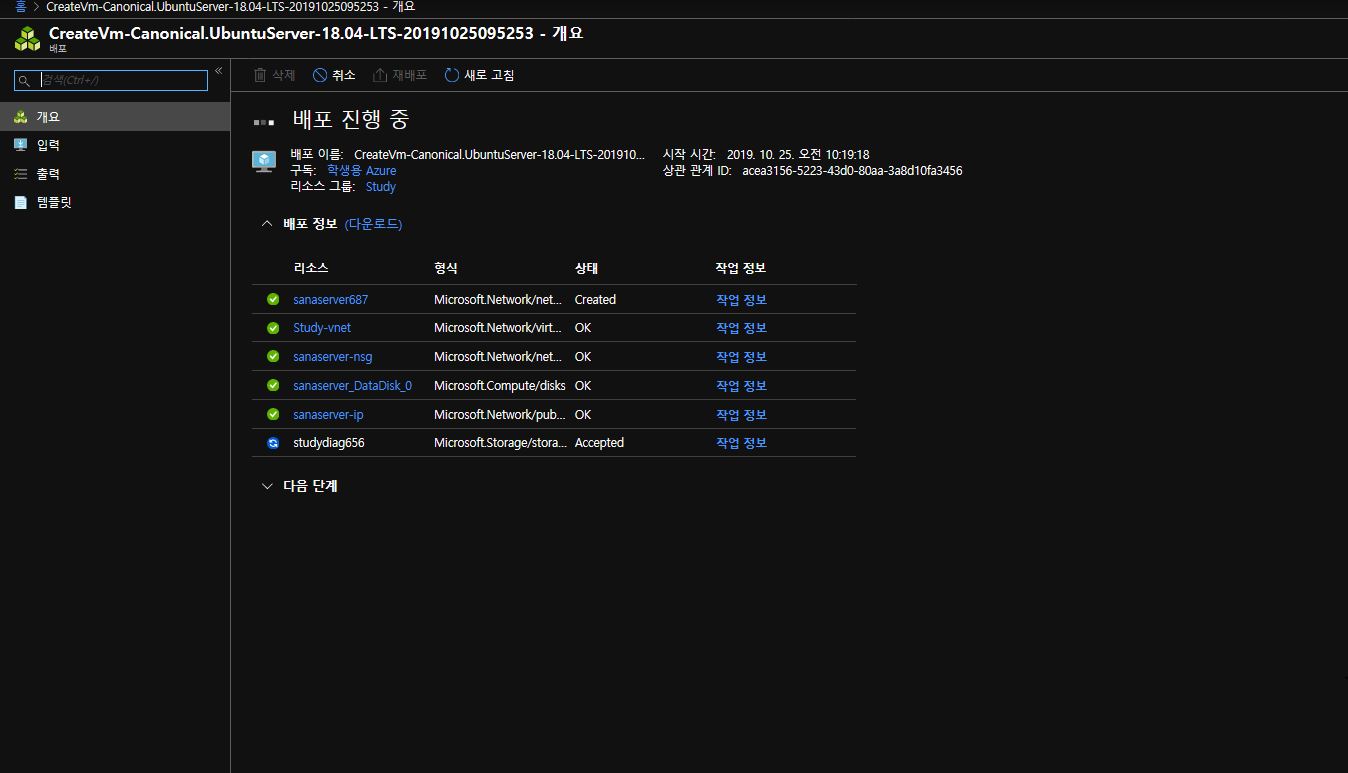This screenshot has height=773, width=1348.
Task: Open the 출력 menu item
Action: click(x=115, y=174)
